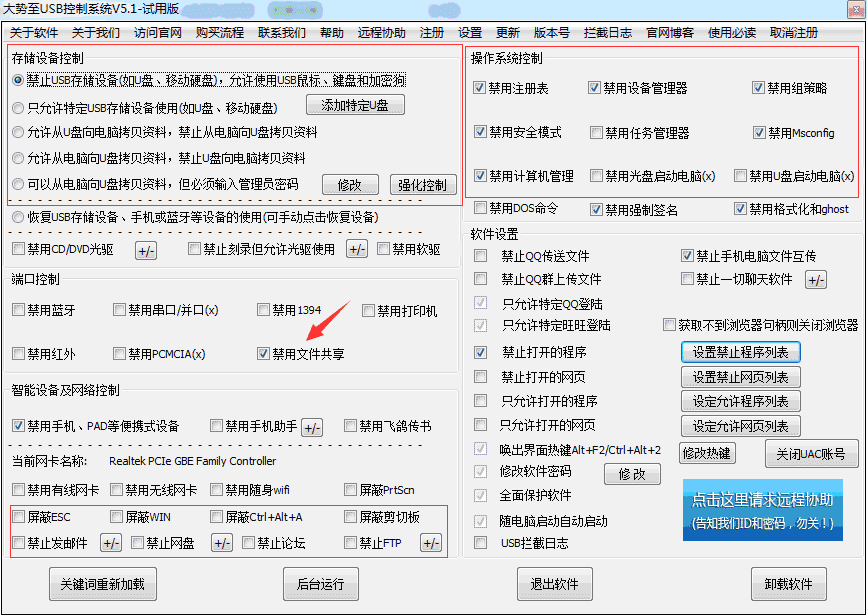Enable the 禁用打印机 checkbox
This screenshot has height=616, width=867.
pyautogui.click(x=368, y=311)
